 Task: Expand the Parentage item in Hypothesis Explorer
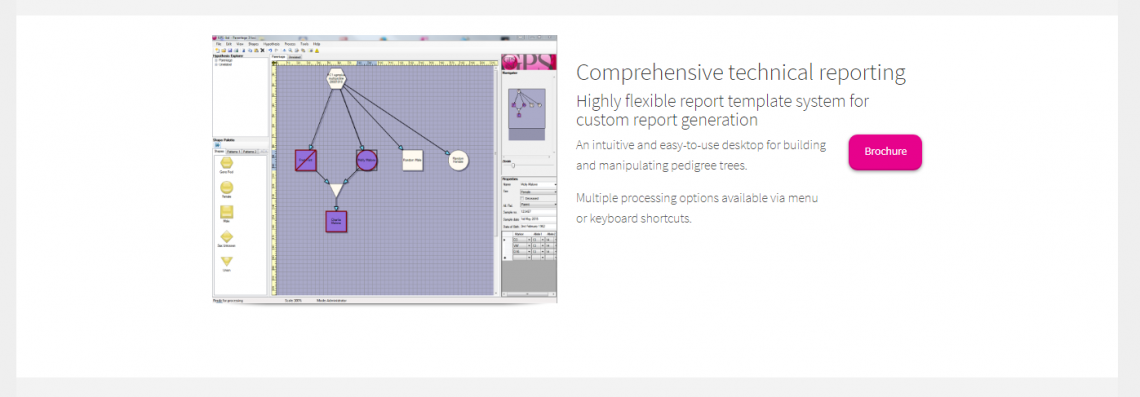tap(215, 61)
